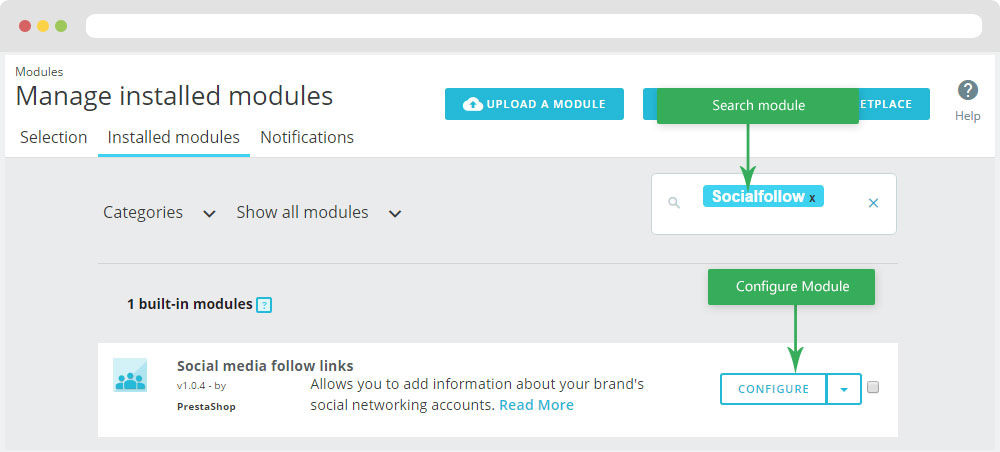Click the Social media follow links module icon
This screenshot has height=452, width=1000.
click(x=130, y=375)
